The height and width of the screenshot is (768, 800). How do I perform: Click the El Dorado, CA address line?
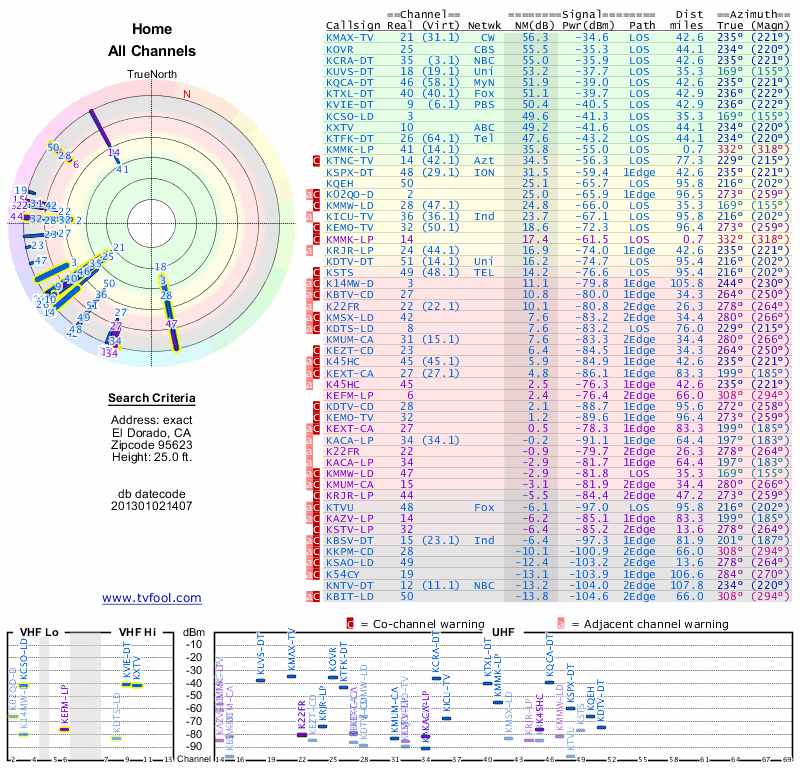click(x=152, y=433)
